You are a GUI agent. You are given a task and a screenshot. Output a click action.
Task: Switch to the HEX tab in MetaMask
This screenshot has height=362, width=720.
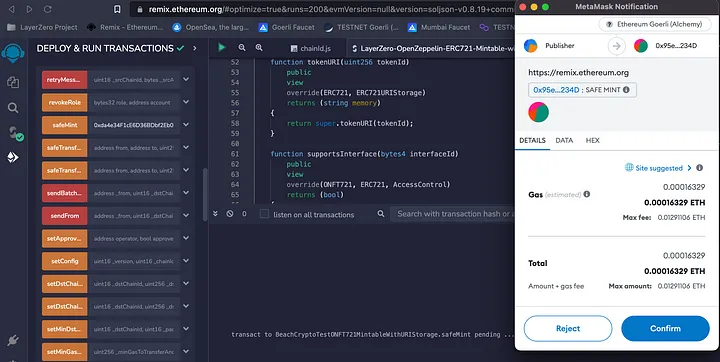coord(592,141)
